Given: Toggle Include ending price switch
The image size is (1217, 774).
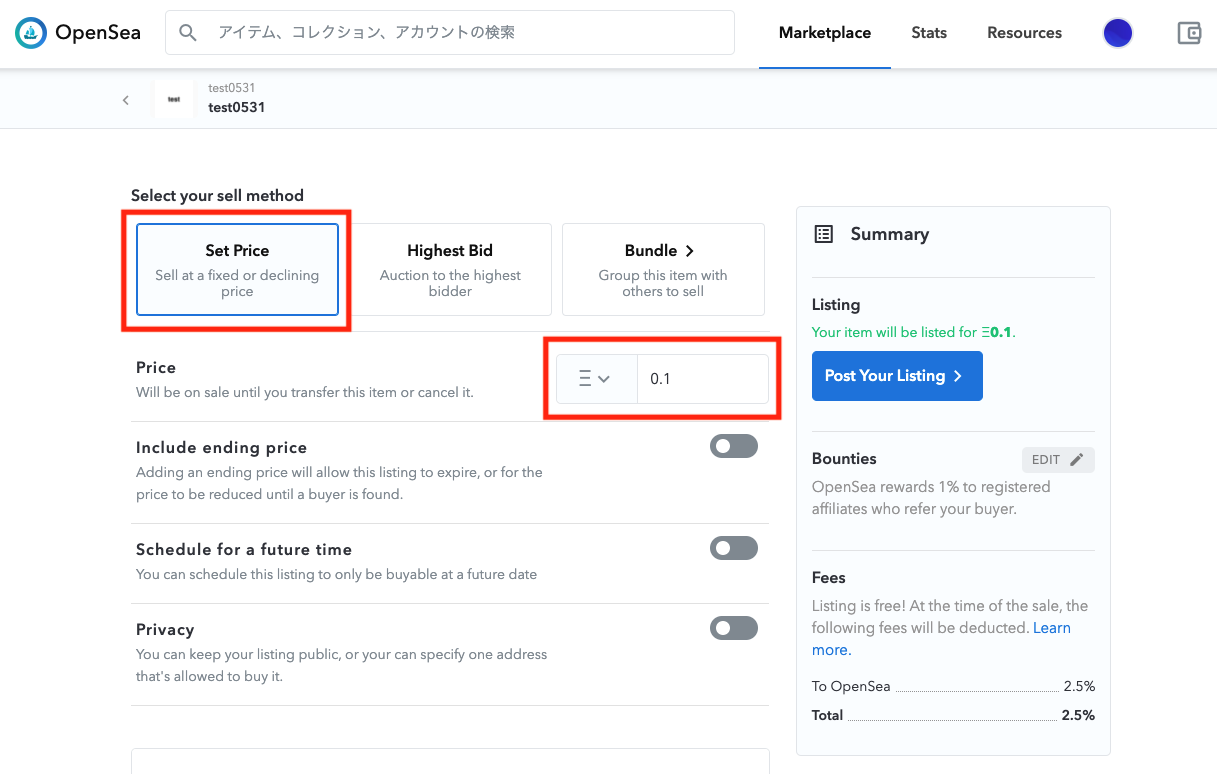Looking at the screenshot, I should tap(734, 446).
